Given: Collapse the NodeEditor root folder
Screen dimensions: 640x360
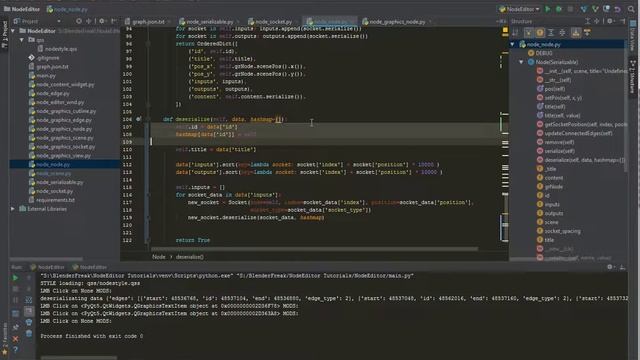Looking at the screenshot, I should tap(13, 31).
